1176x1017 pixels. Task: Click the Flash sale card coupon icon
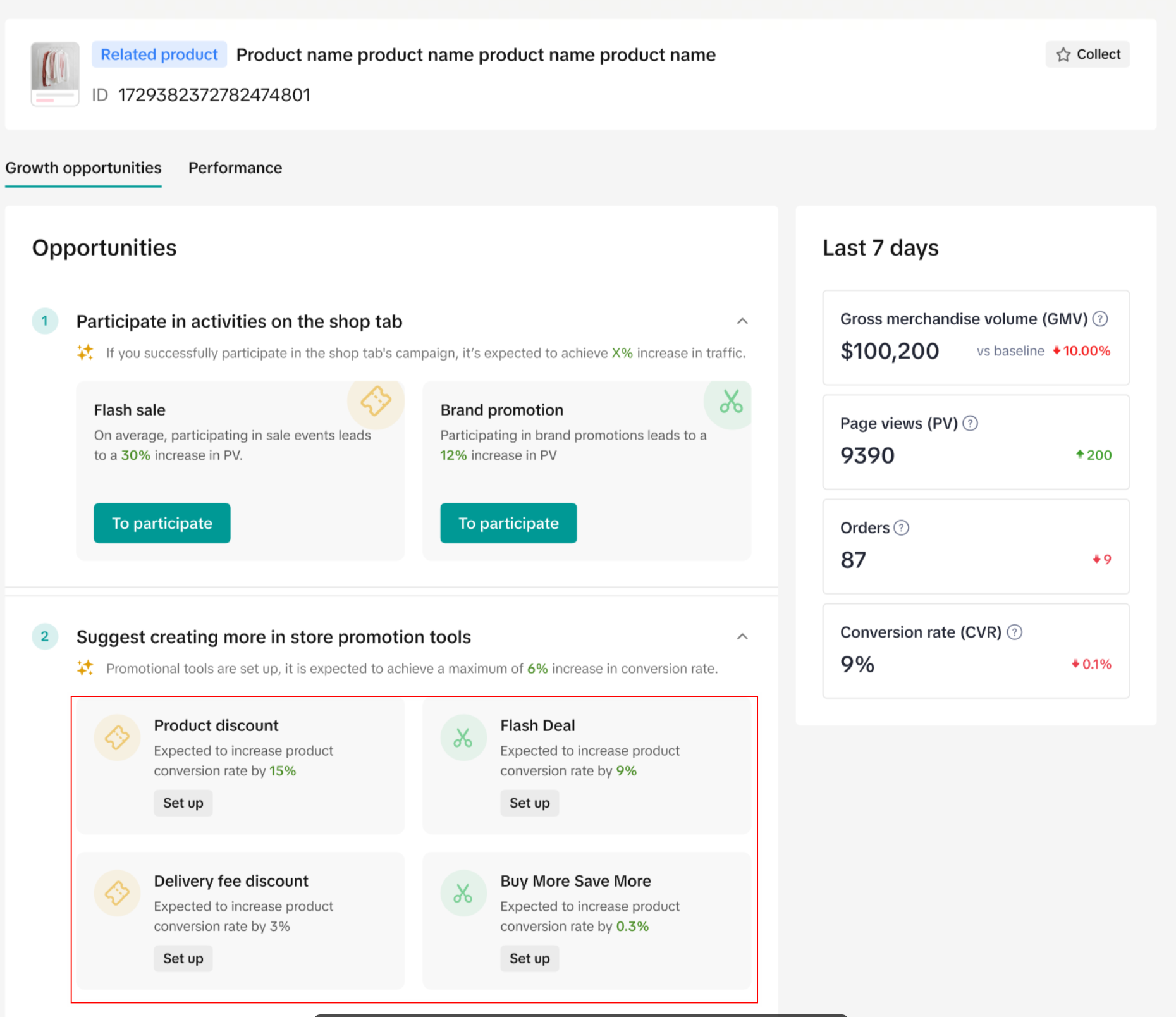pos(376,401)
